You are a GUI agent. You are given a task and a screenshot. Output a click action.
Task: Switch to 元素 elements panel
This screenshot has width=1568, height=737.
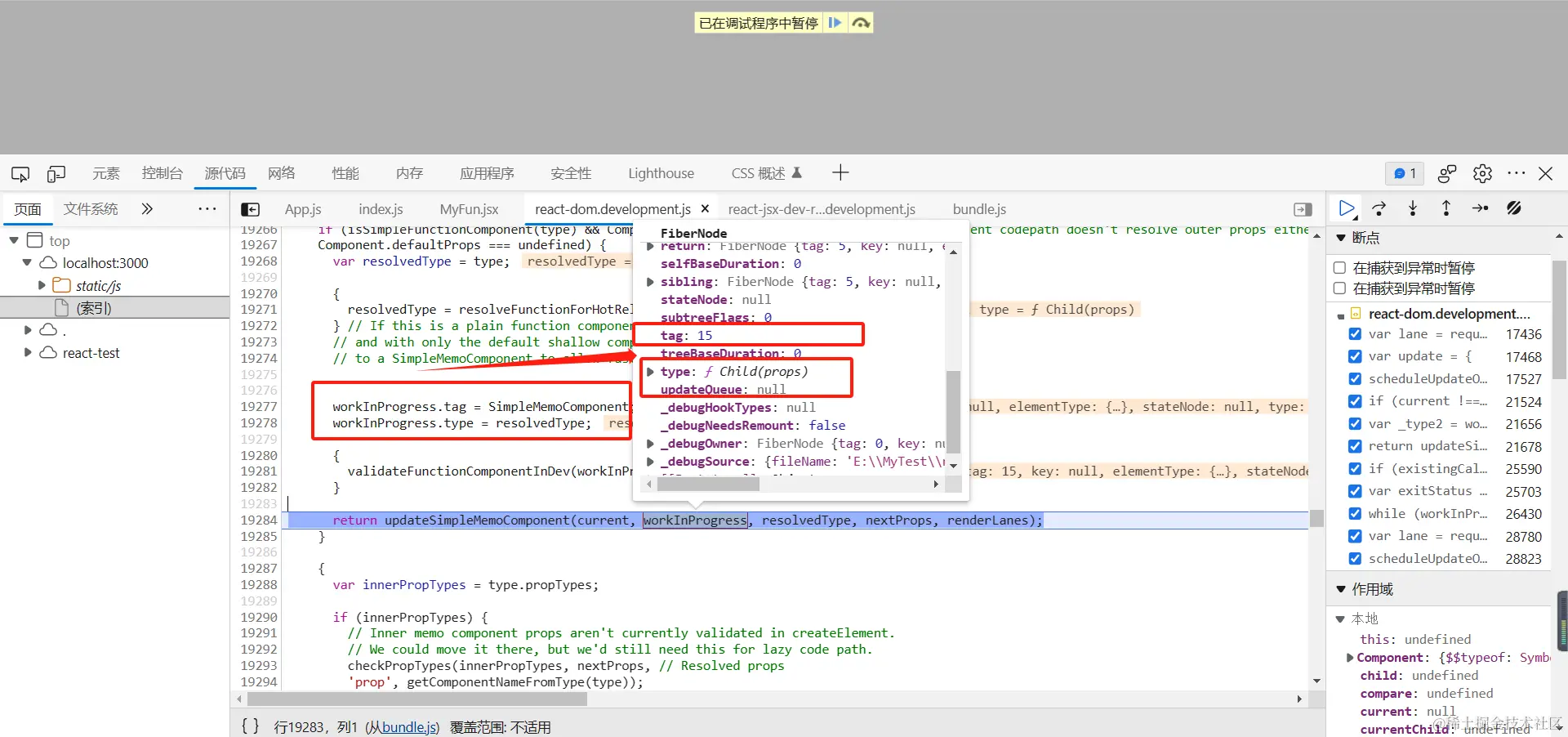[106, 173]
